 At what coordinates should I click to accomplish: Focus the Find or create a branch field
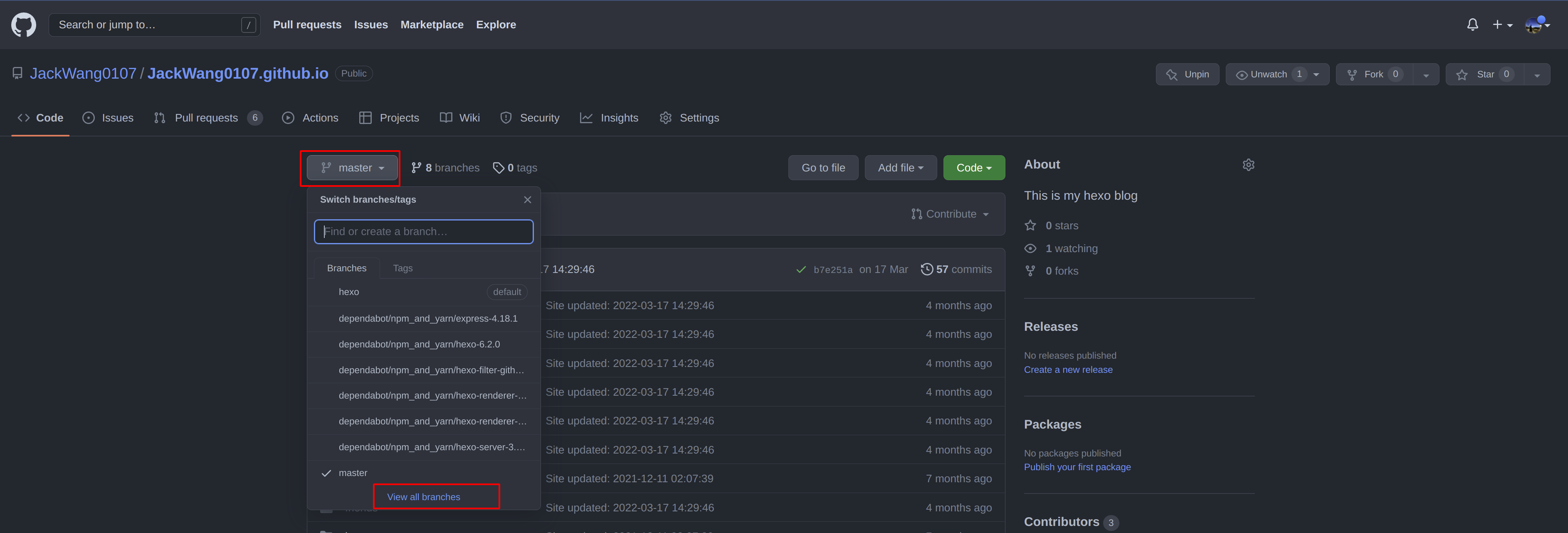[x=424, y=231]
